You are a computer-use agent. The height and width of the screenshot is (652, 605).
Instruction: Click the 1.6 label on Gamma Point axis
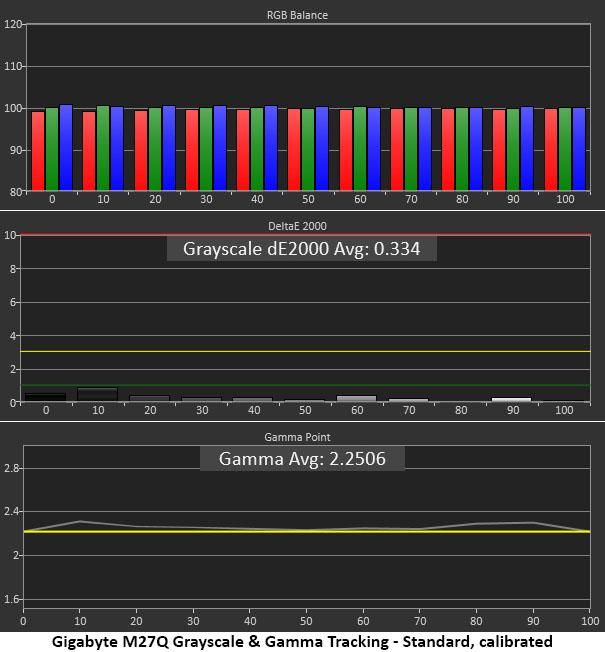[11, 599]
